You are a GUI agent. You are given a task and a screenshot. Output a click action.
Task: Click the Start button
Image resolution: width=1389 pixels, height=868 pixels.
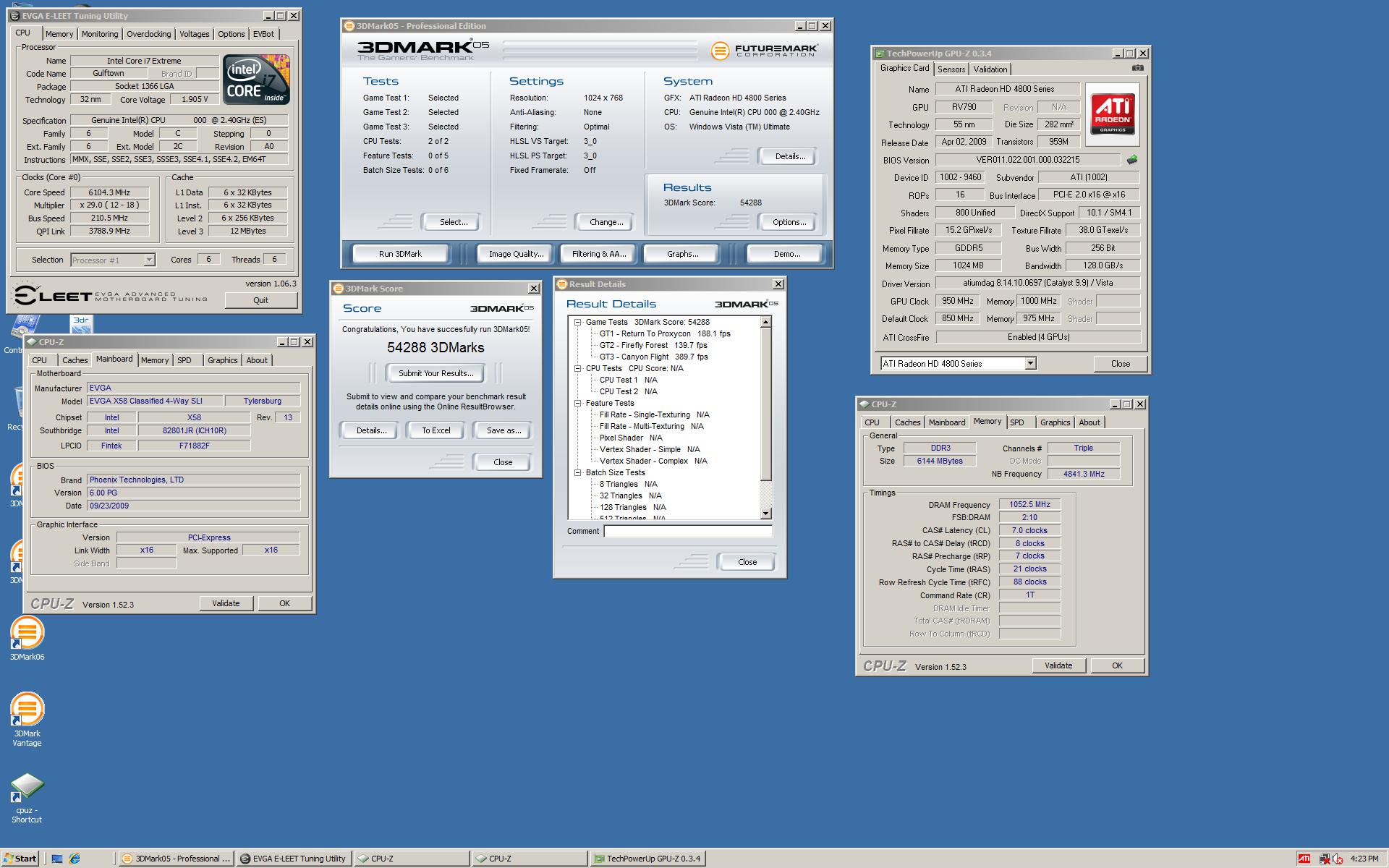(x=20, y=859)
